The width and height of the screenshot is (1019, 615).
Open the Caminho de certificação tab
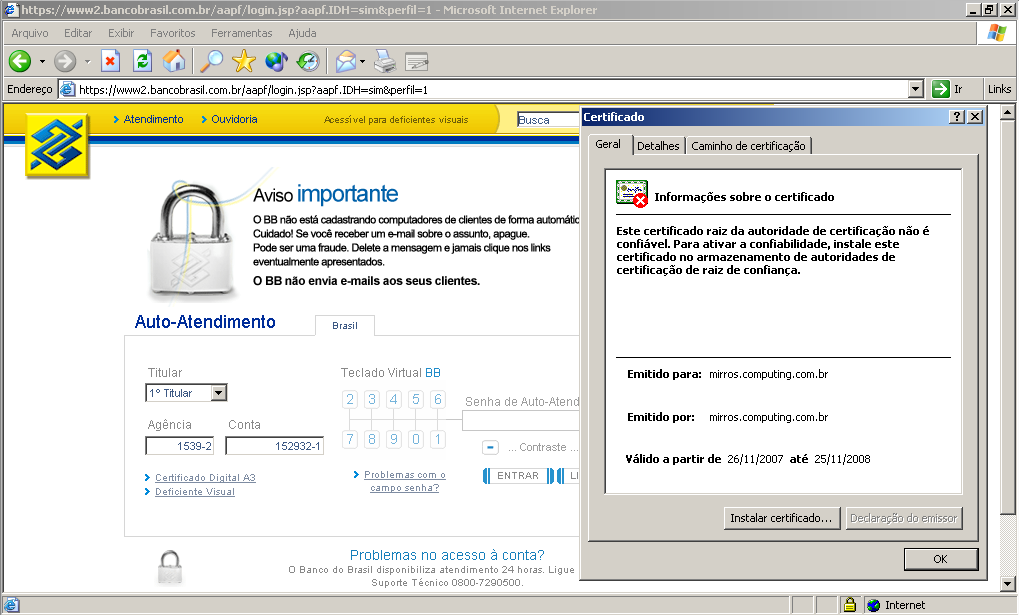[748, 146]
